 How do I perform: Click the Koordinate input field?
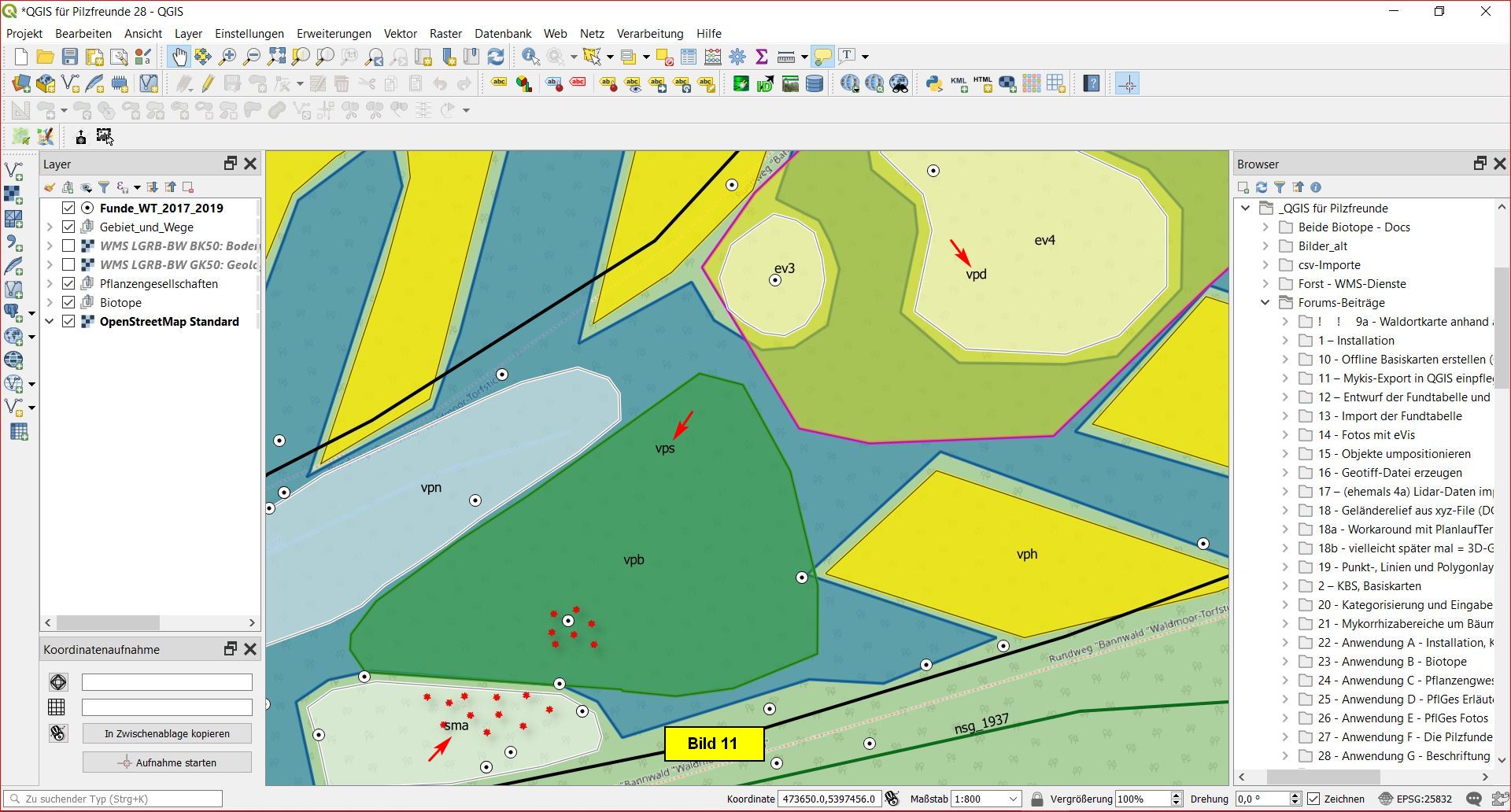[x=828, y=799]
